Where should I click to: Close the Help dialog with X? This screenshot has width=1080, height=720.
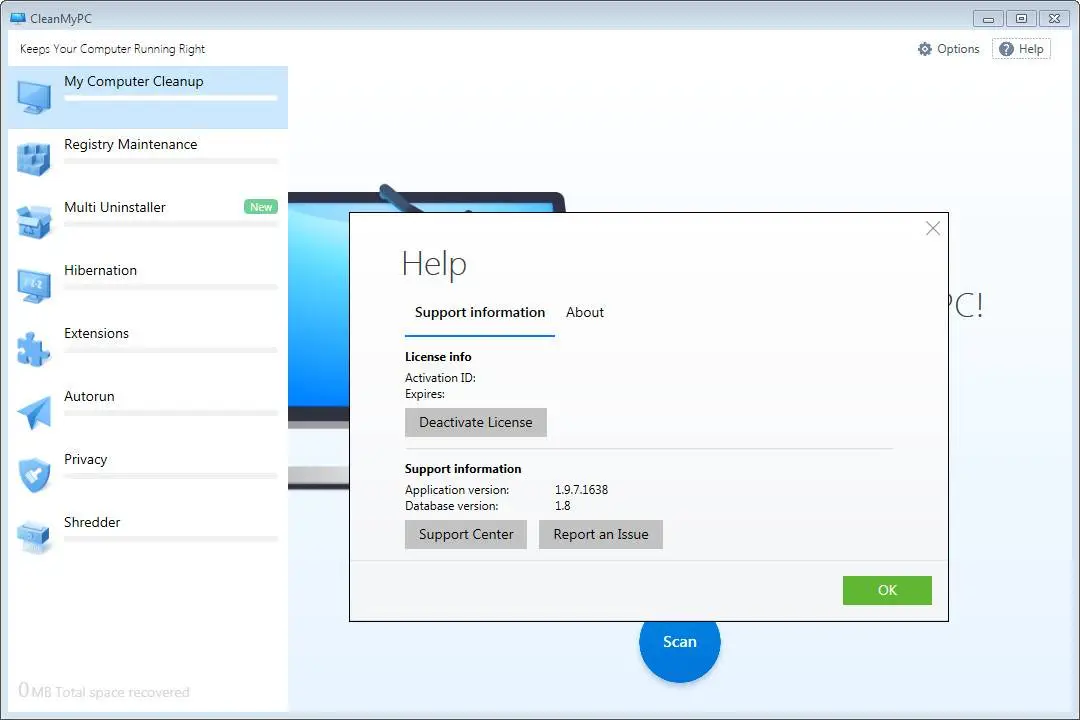pos(933,228)
